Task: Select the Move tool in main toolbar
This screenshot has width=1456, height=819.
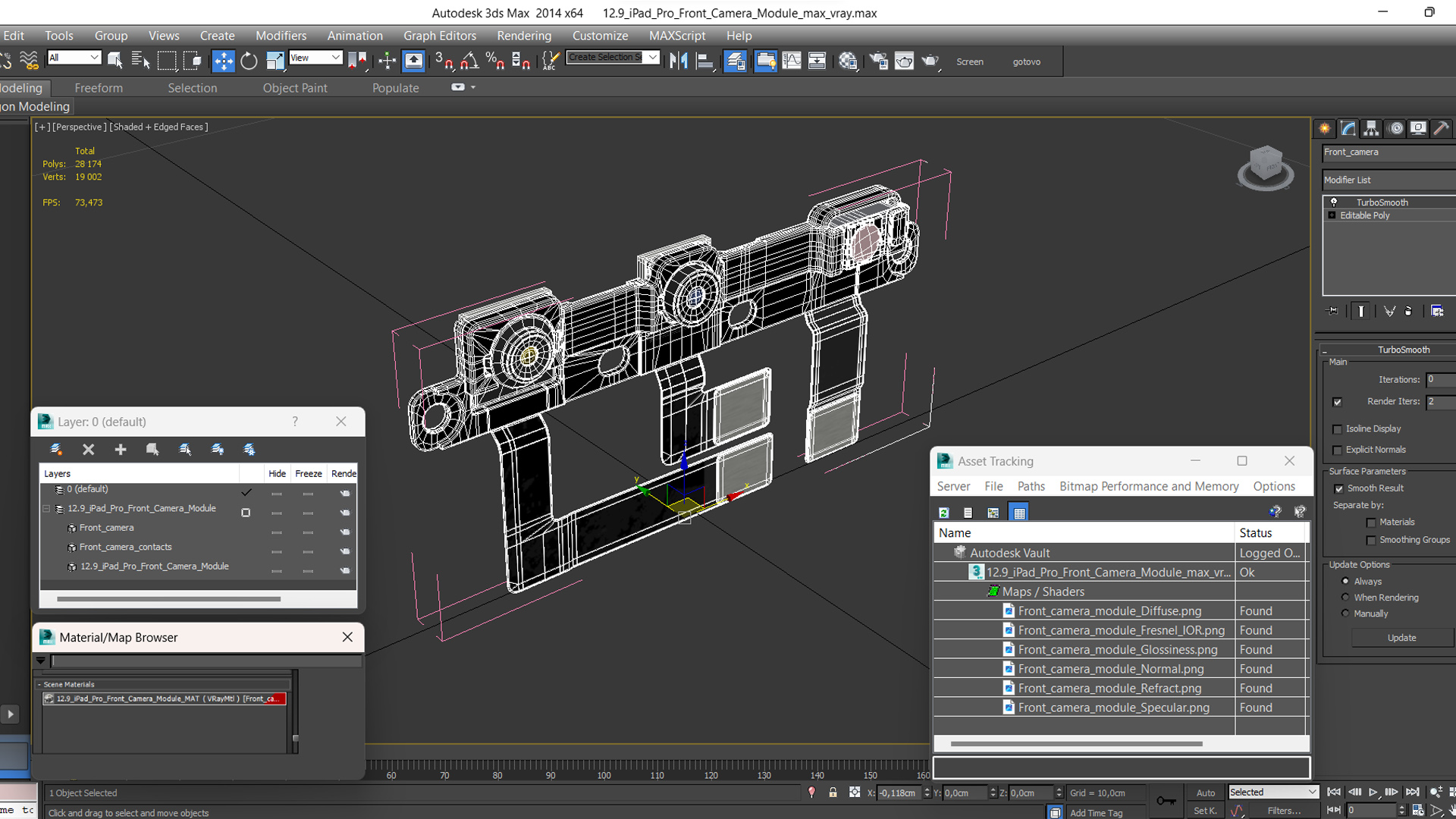Action: click(223, 61)
